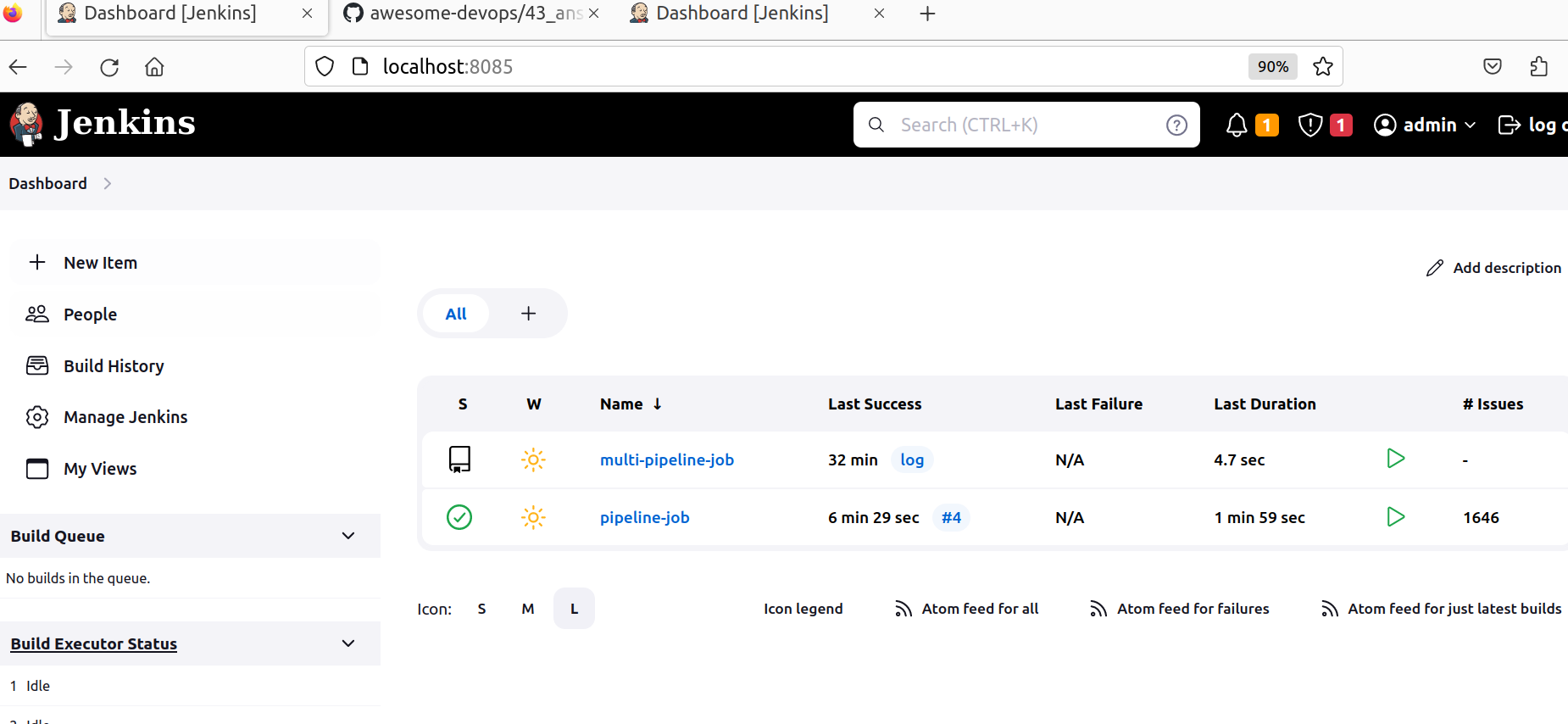This screenshot has height=724, width=1568.
Task: Select the All view tab
Action: (x=456, y=314)
